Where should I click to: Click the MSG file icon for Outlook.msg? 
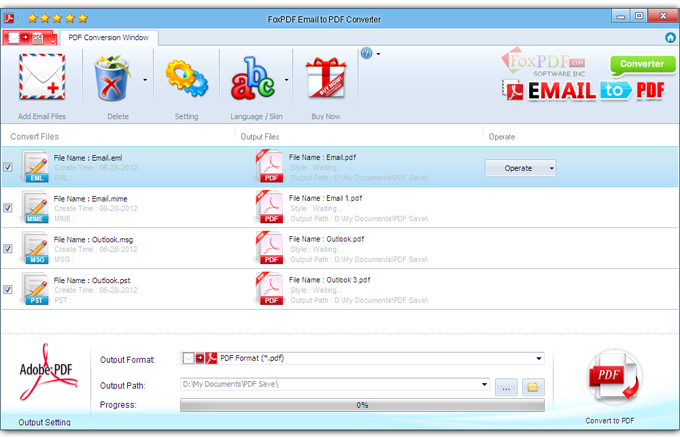coord(36,248)
